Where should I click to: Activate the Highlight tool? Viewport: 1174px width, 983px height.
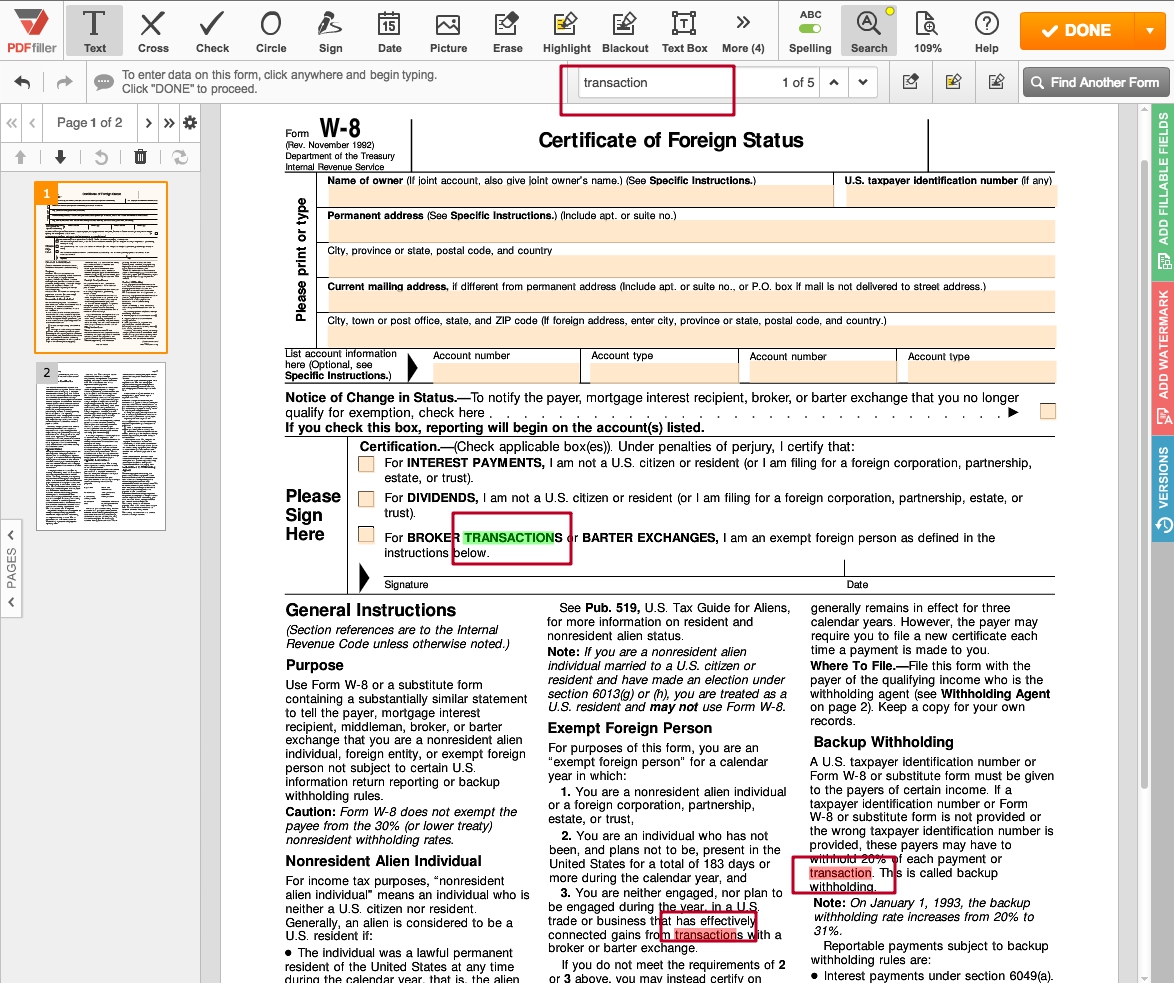click(567, 31)
